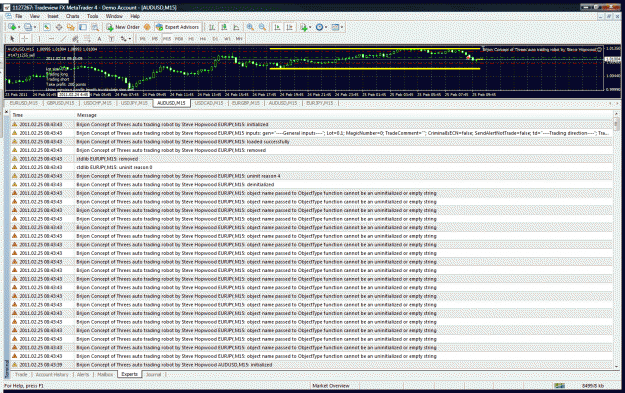Open the Profiles toolbar icon
Image resolution: width=625 pixels, height=393 pixels.
pyautogui.click(x=28, y=27)
